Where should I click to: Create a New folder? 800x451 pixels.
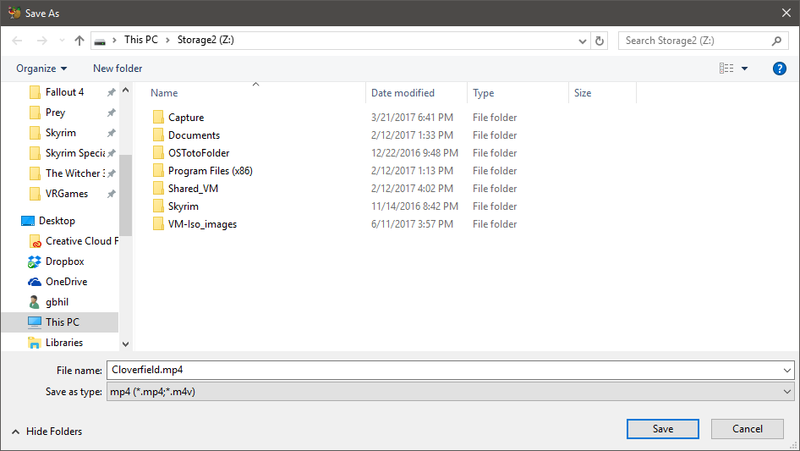117,68
